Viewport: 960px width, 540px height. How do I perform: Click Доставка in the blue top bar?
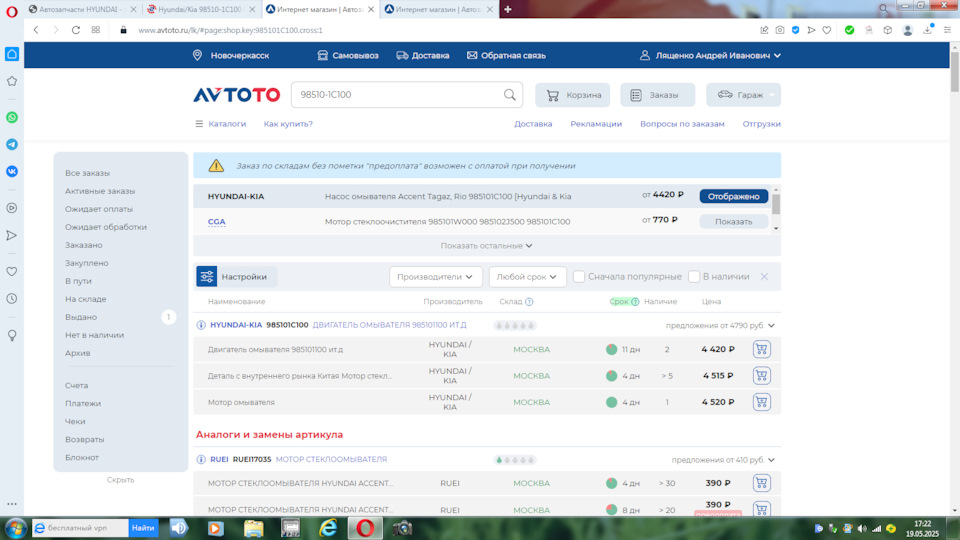(x=422, y=55)
